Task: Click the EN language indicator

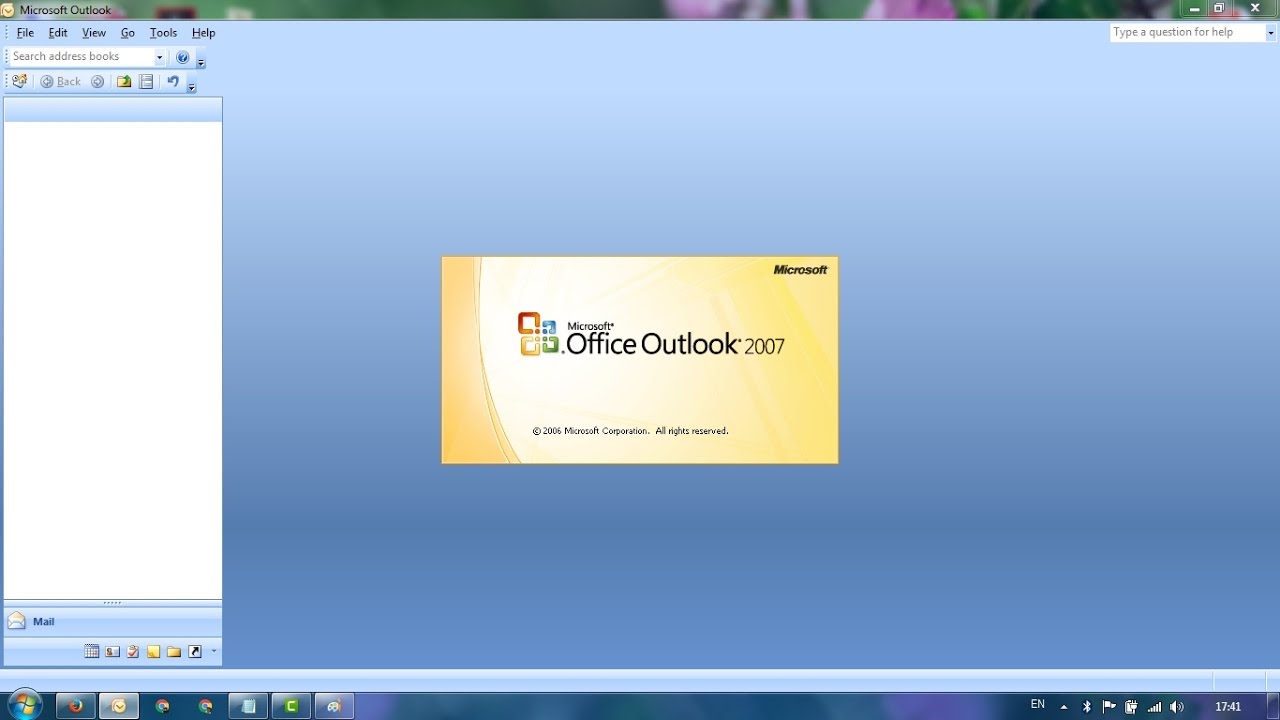Action: click(x=1038, y=705)
